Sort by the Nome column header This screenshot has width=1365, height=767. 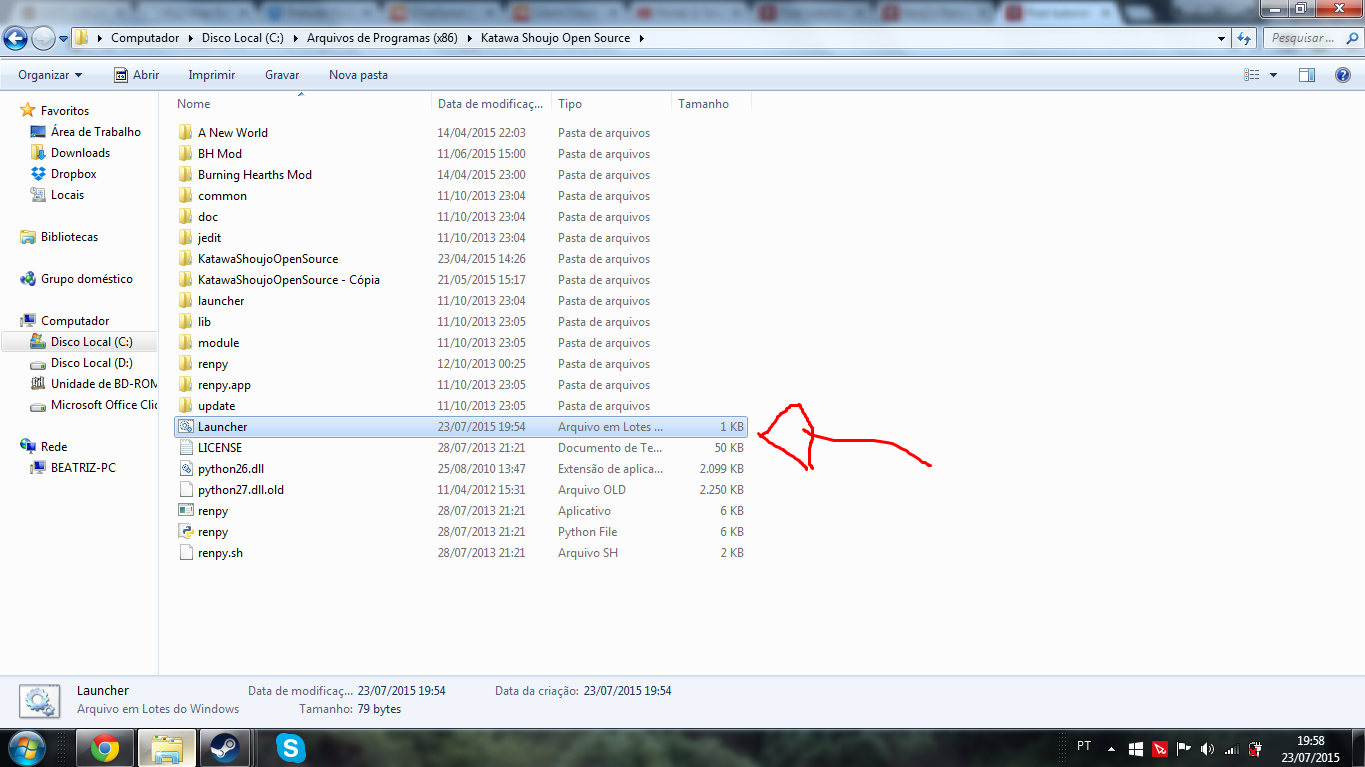(x=303, y=104)
